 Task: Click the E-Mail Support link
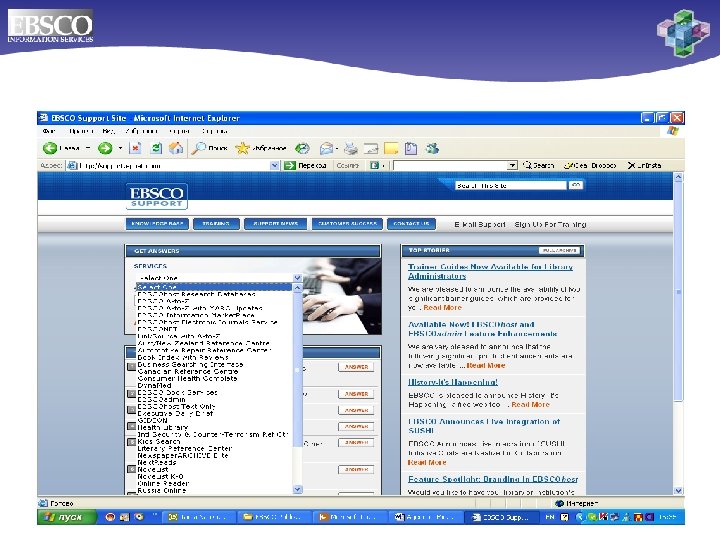(480, 225)
